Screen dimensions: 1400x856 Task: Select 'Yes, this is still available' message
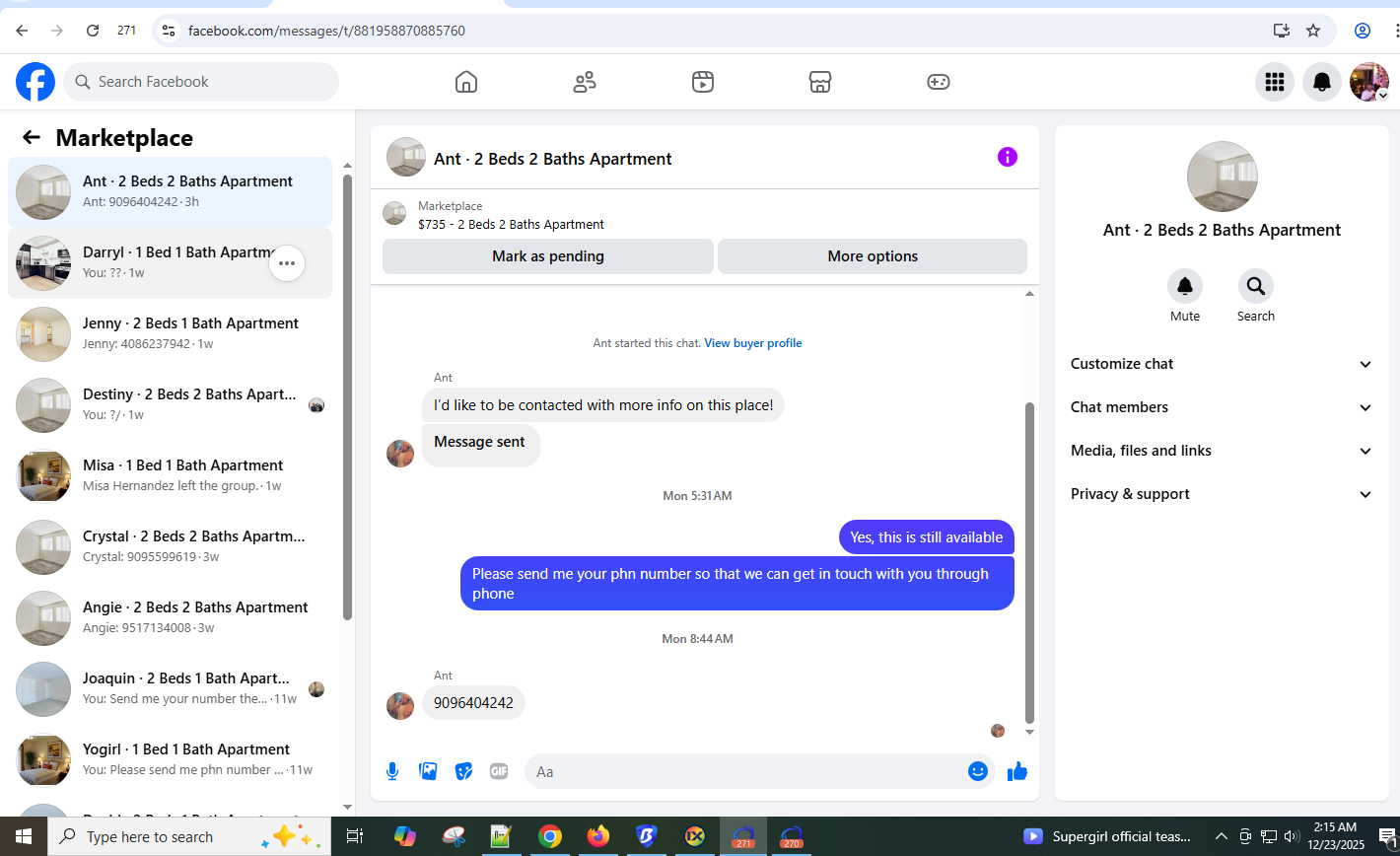(927, 537)
